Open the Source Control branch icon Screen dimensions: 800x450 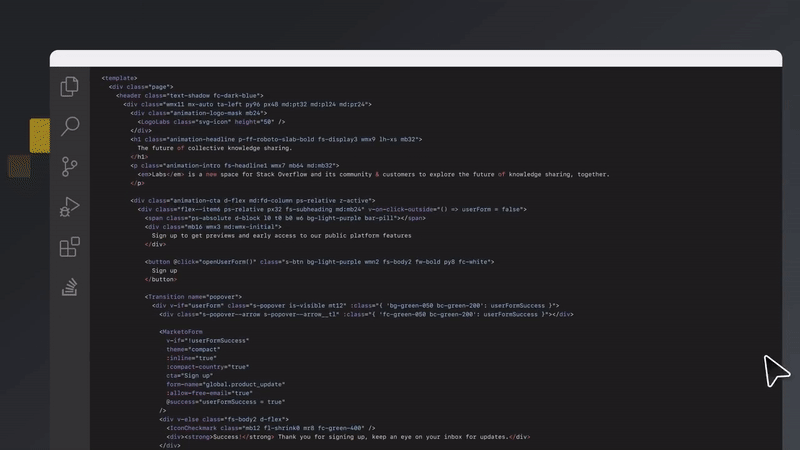tap(69, 166)
